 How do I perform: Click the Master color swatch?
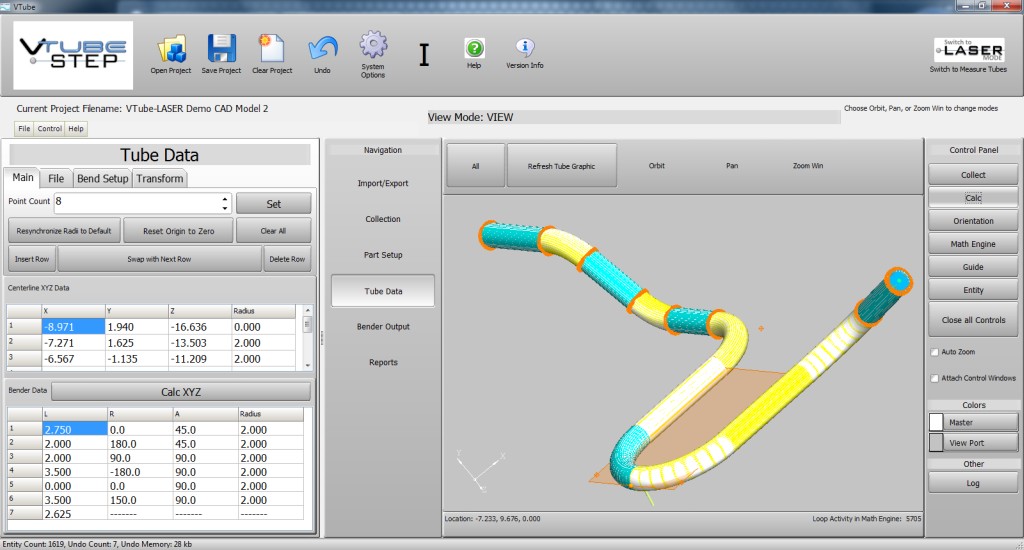pos(937,423)
